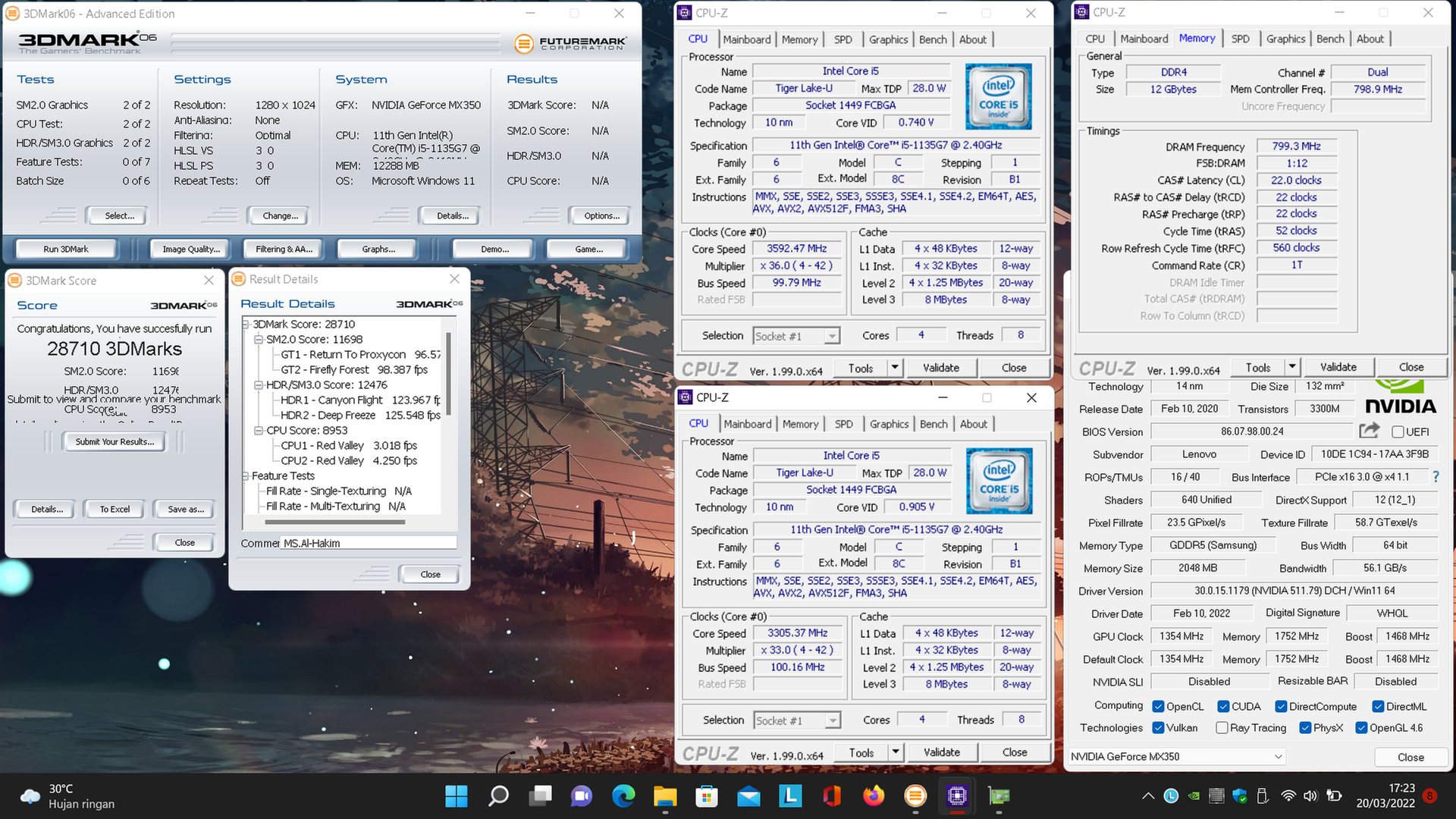Click Validate in the top CPU-Z CPU window

click(940, 368)
